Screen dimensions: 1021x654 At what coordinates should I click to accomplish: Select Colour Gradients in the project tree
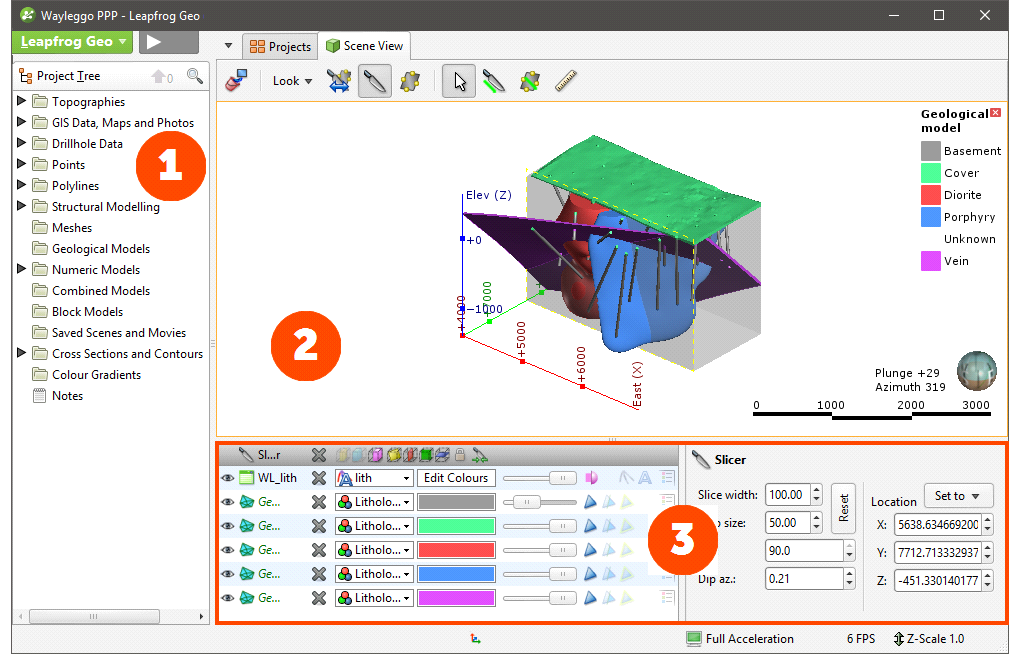tap(96, 375)
